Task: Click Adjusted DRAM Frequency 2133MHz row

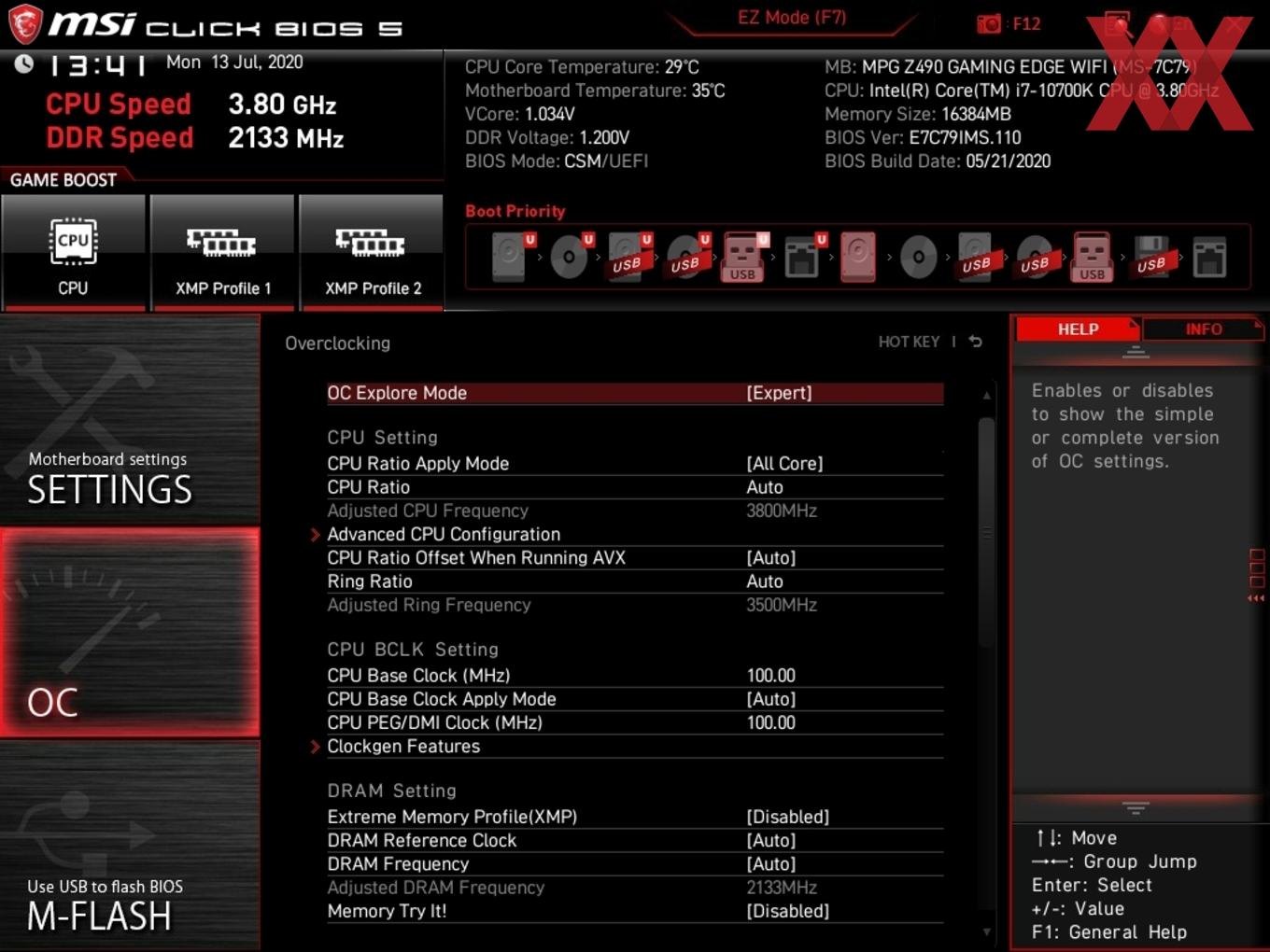Action: 635,888
